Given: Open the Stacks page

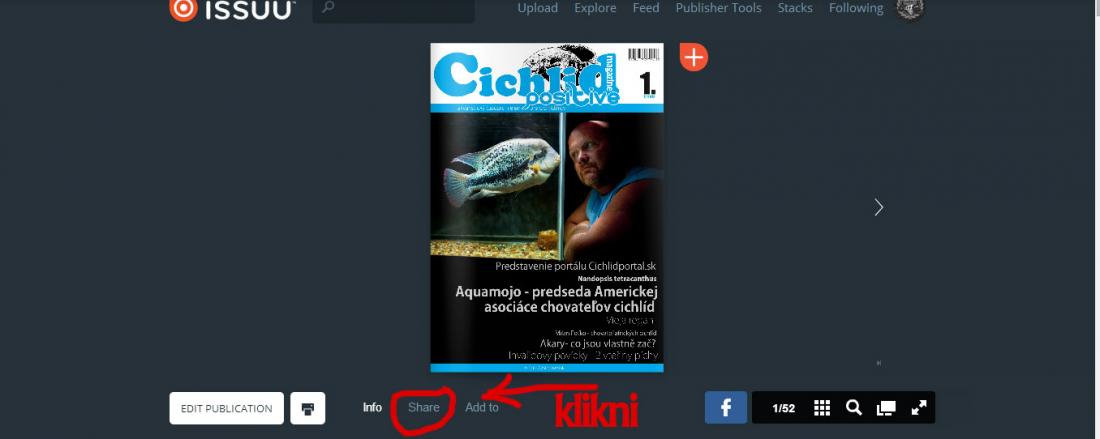Looking at the screenshot, I should (795, 8).
